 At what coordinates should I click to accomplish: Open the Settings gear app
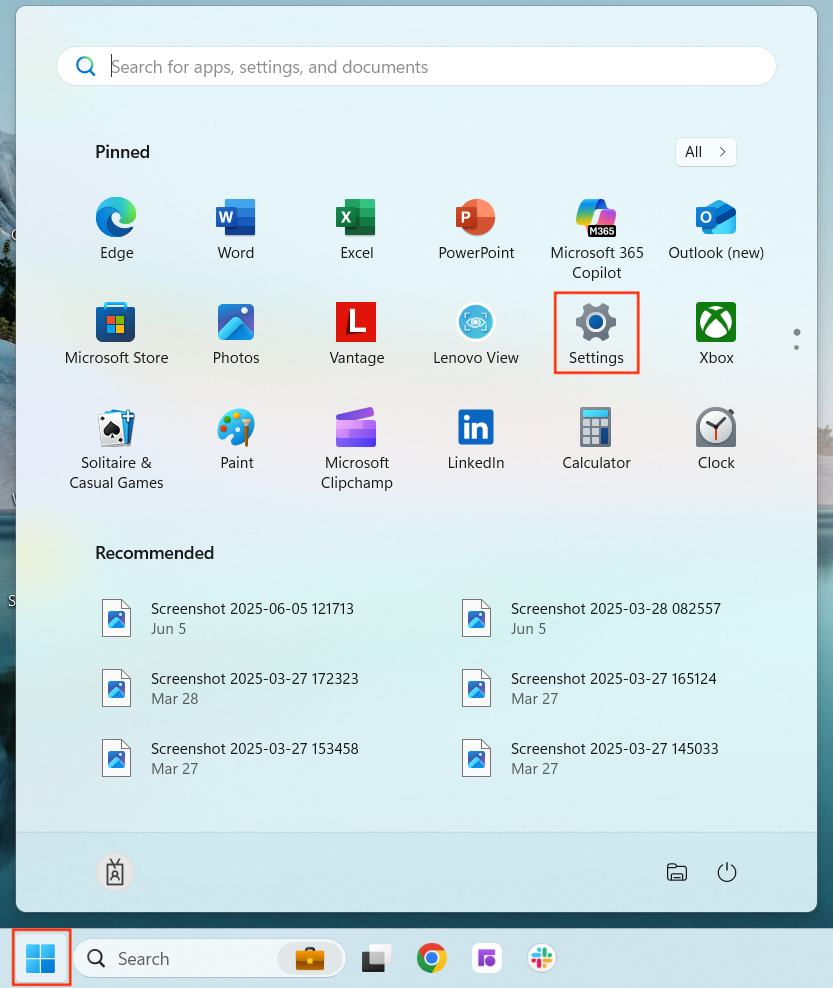pos(596,333)
